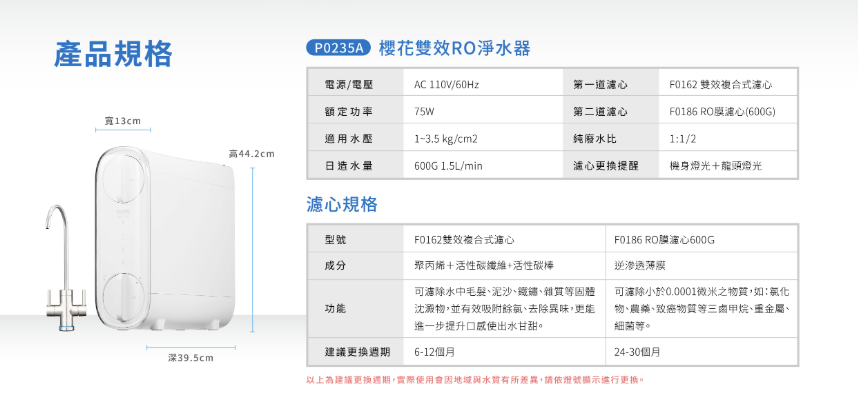Click the faucet product image
Viewport: 858px width, 412px height.
pos(66,268)
